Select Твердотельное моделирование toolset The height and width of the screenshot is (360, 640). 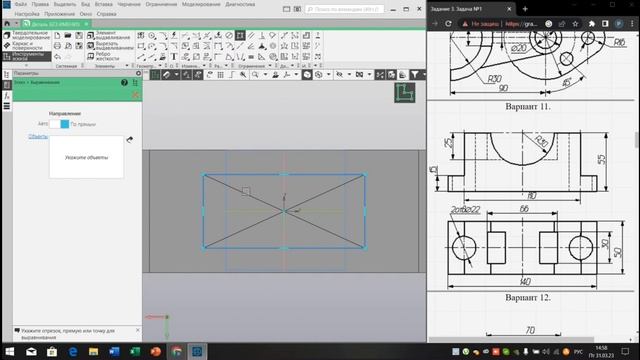(x=27, y=35)
